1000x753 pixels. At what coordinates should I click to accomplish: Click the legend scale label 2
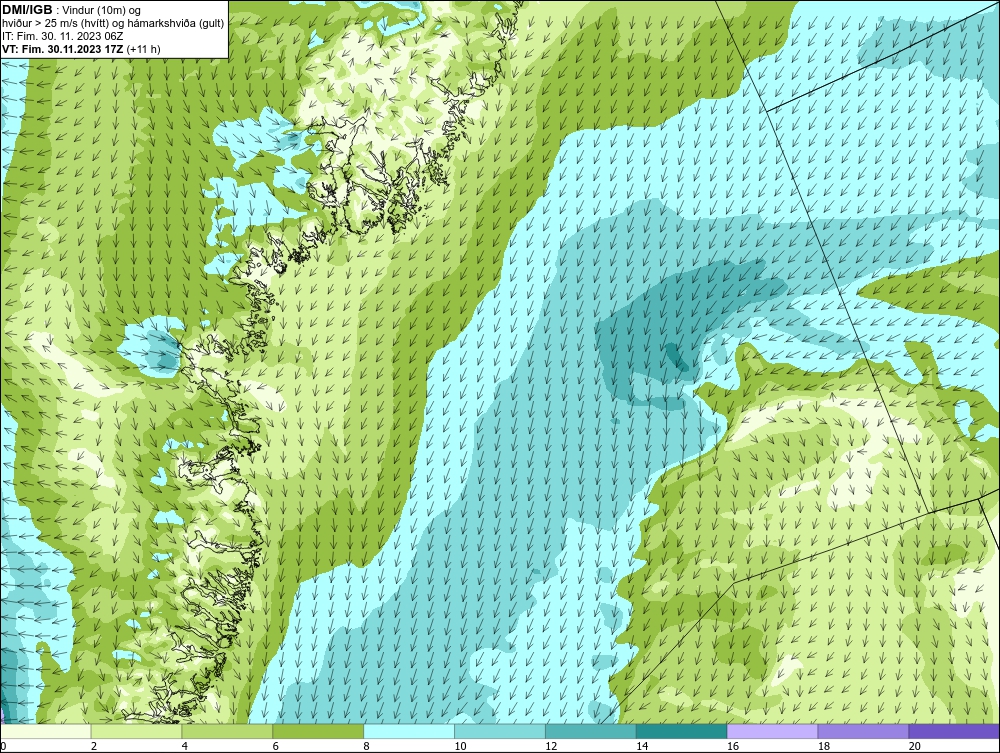94,746
